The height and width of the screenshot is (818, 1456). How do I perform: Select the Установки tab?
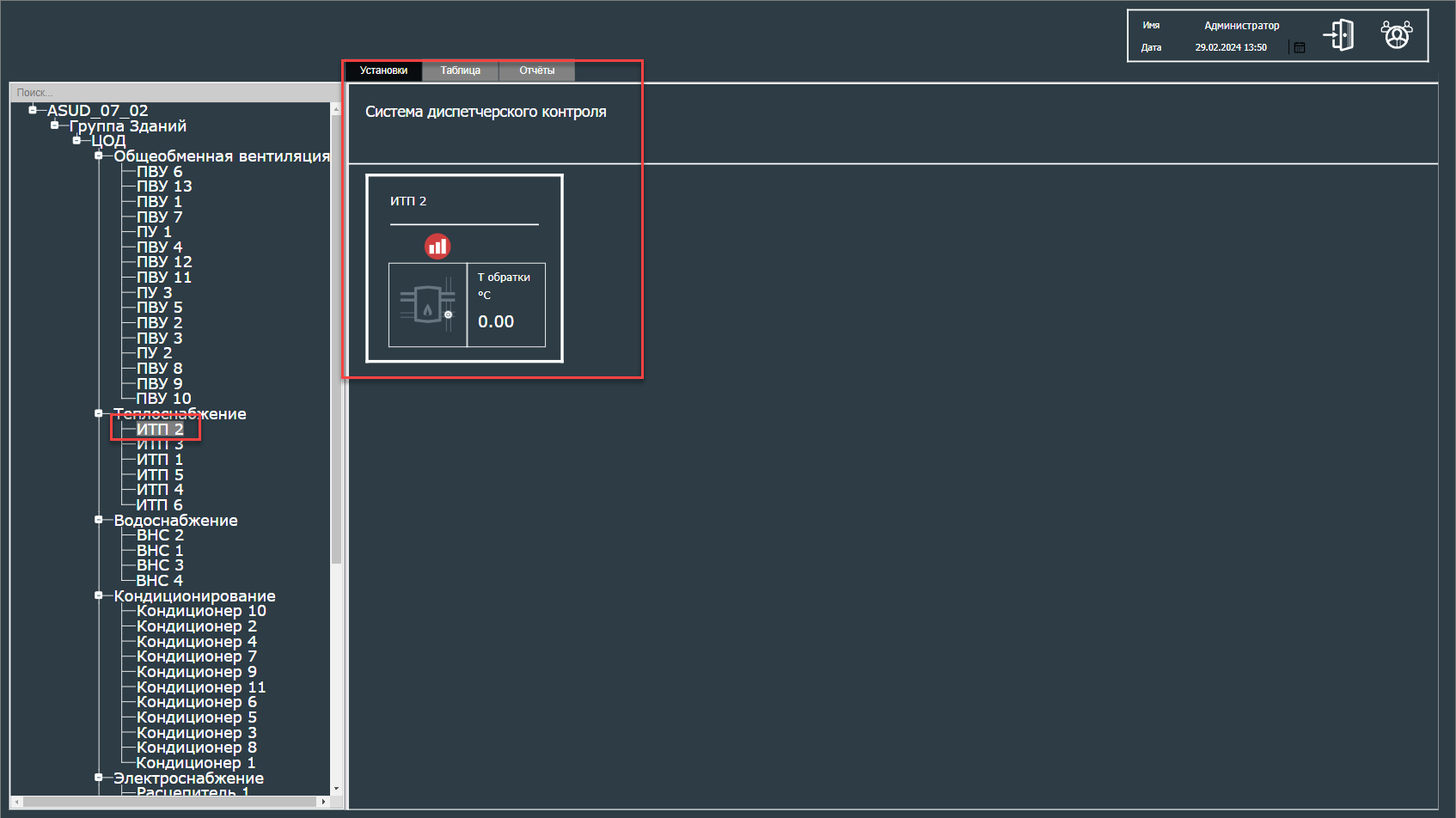coord(383,70)
